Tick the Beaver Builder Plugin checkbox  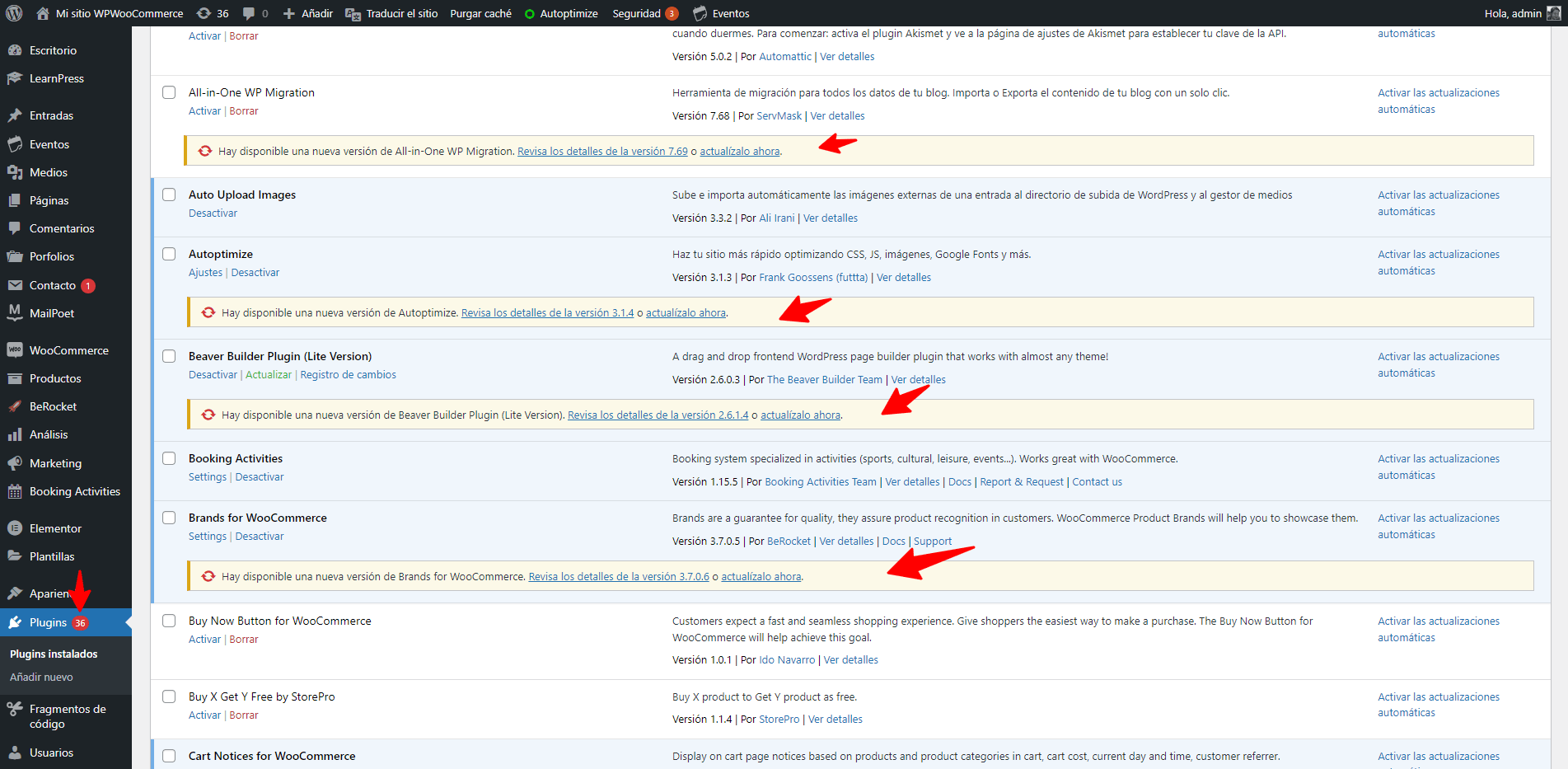169,356
